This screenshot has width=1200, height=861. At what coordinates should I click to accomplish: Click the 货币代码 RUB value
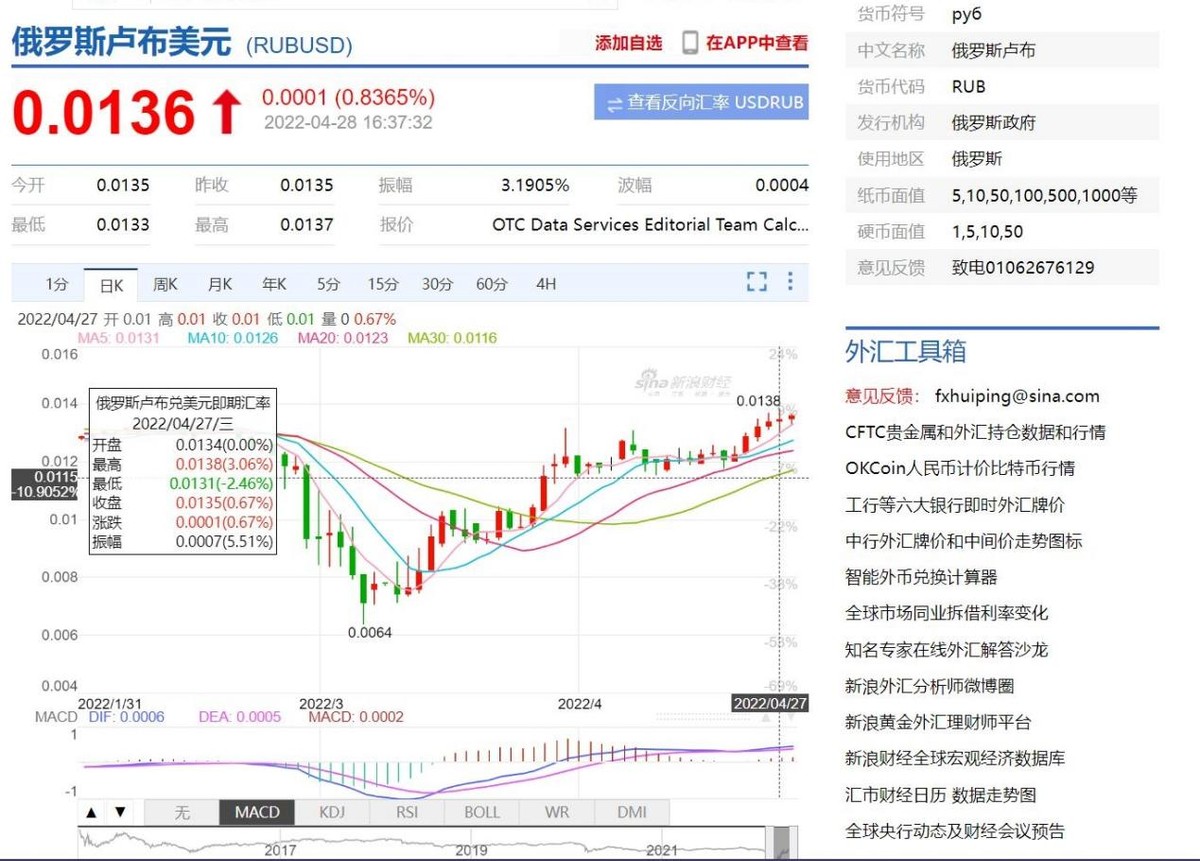point(969,86)
